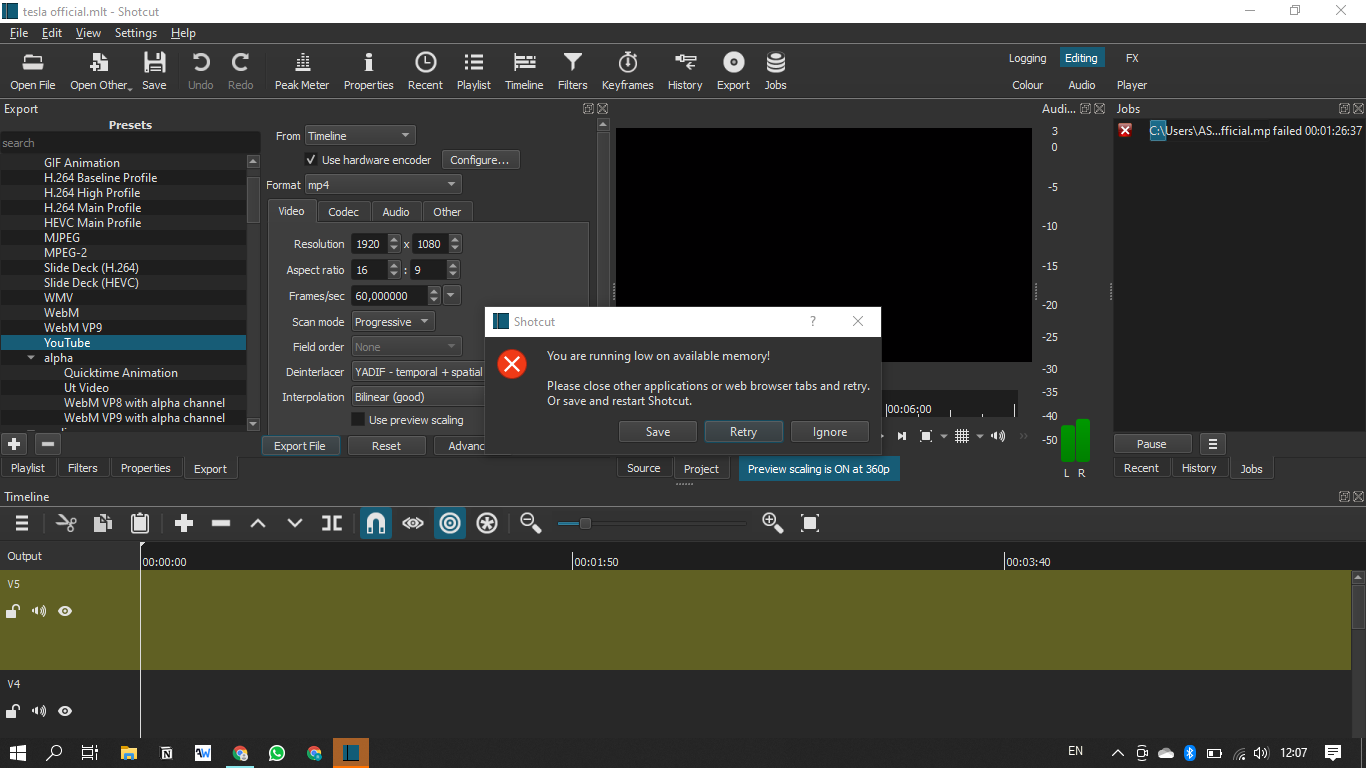Open the From Timeline dropdown
1366x768 pixels.
pyautogui.click(x=360, y=136)
